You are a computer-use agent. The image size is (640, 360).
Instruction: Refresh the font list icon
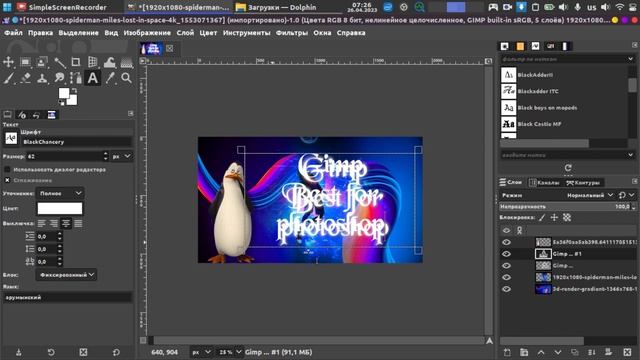(x=568, y=168)
